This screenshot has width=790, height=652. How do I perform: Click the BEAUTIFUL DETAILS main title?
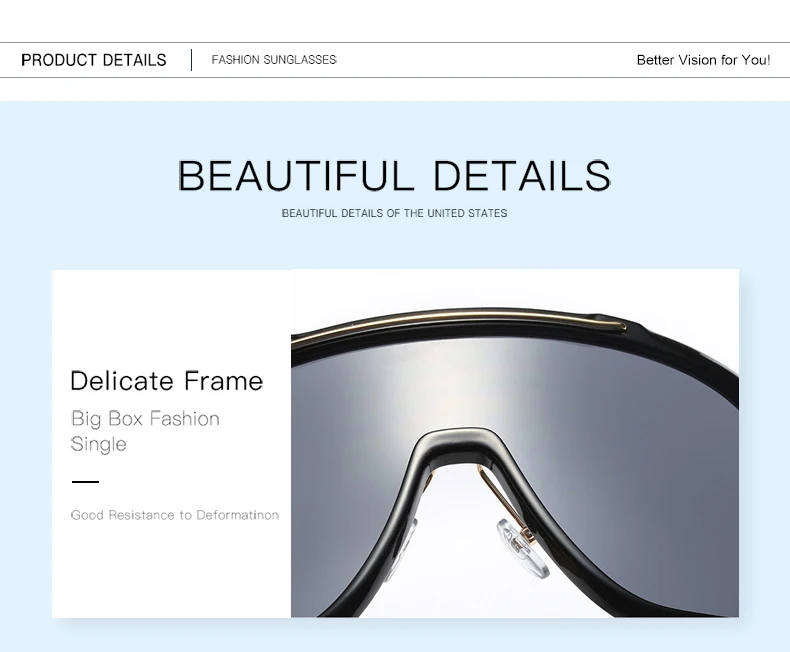[x=394, y=175]
